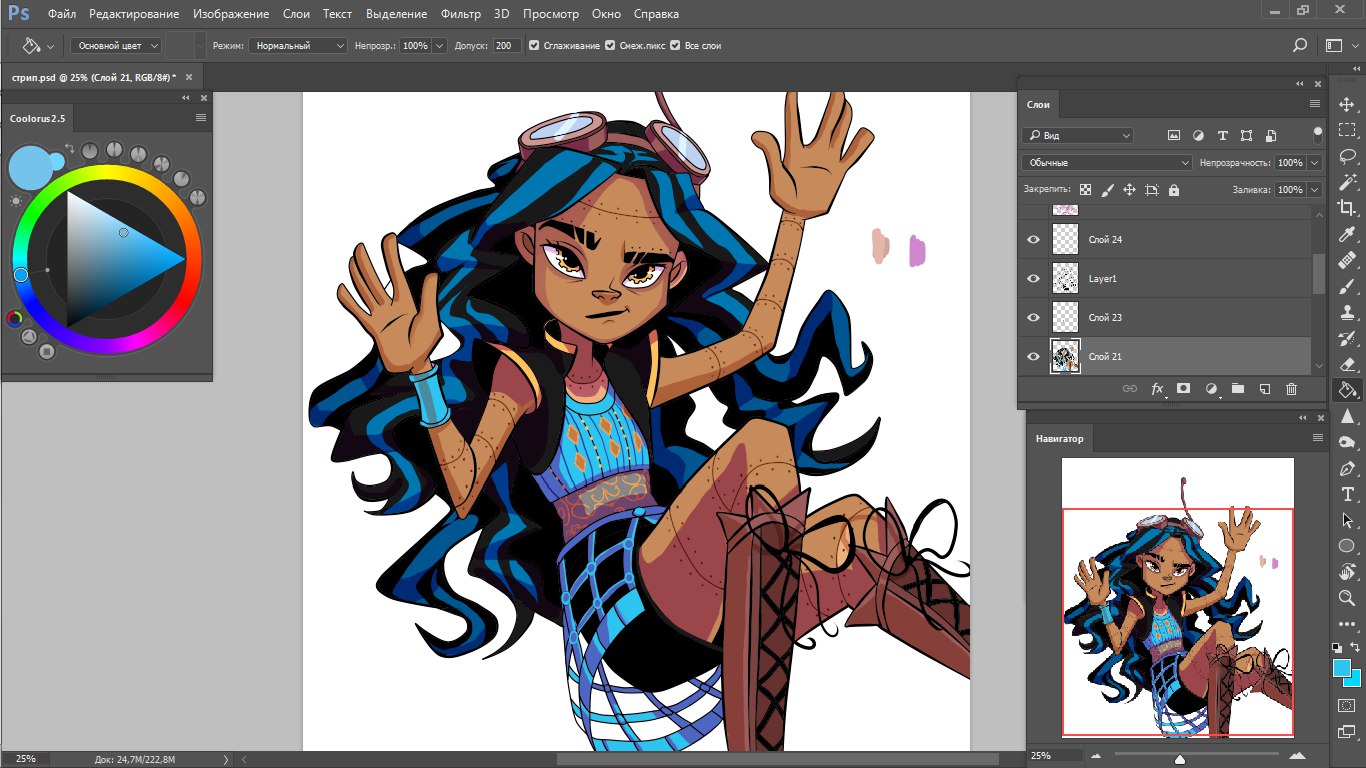Image resolution: width=1366 pixels, height=768 pixels.
Task: Select the Eraser tool
Action: point(1347,365)
